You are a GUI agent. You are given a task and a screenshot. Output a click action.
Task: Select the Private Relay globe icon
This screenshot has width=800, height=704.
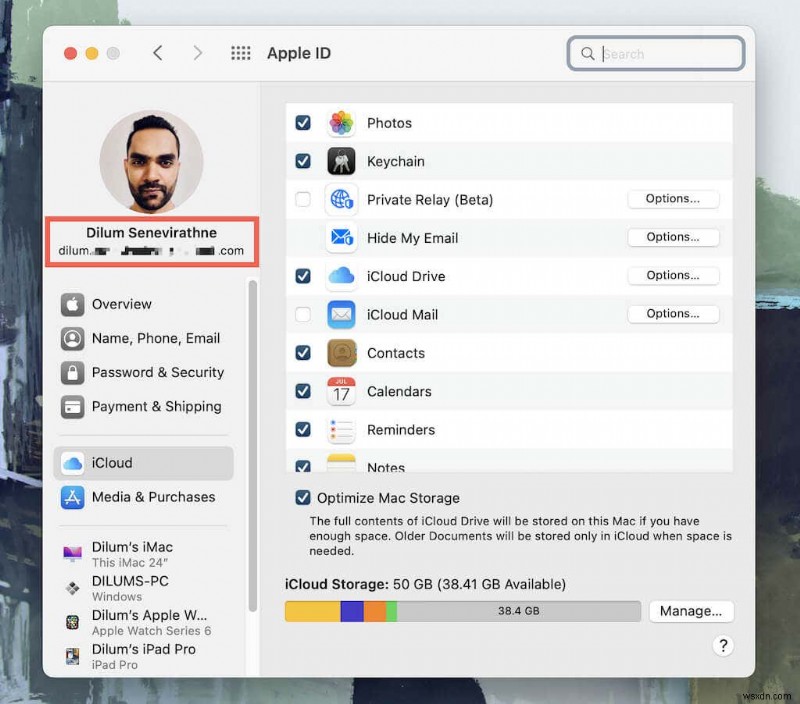point(341,199)
